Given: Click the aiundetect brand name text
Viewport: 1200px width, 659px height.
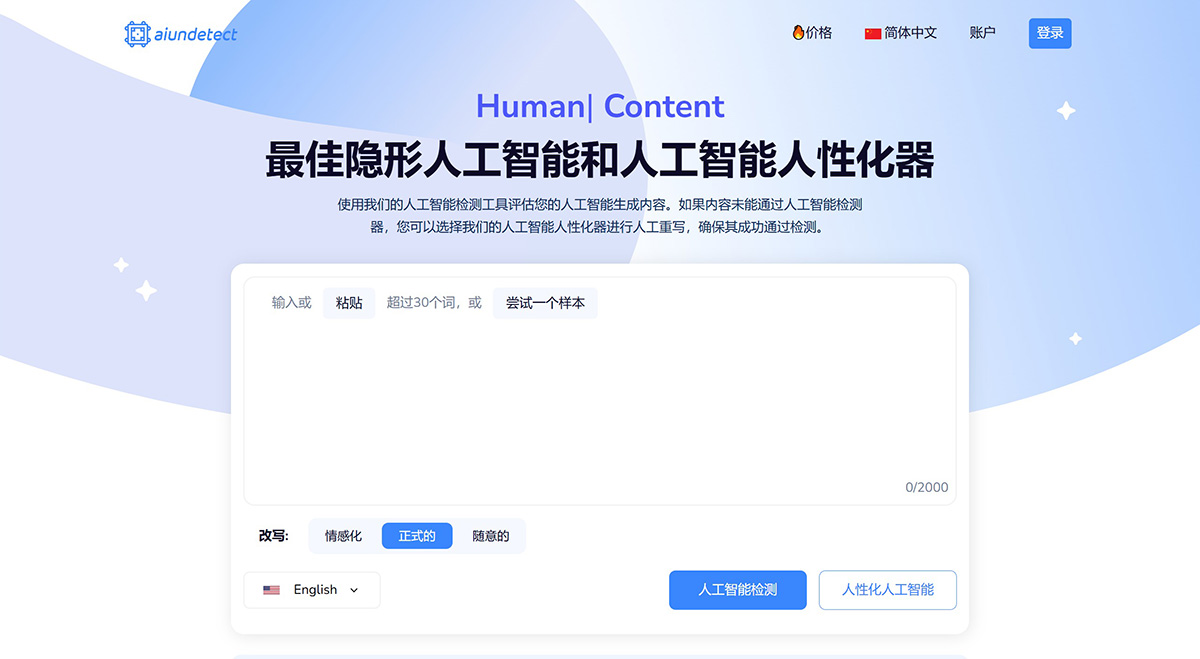Looking at the screenshot, I should click(x=195, y=34).
